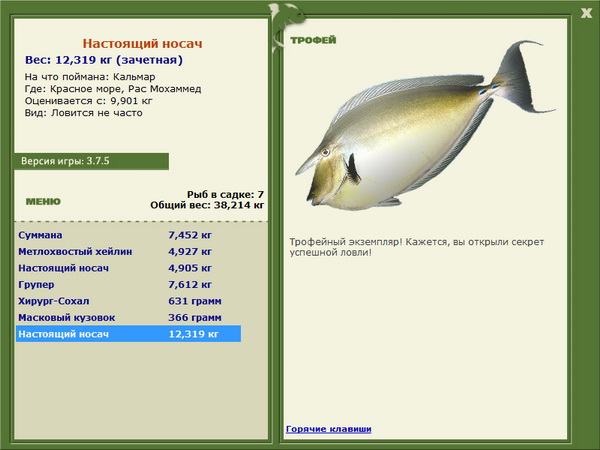
Task: Click the Вес: 12,319 кг (зачетная) line
Action: click(104, 60)
